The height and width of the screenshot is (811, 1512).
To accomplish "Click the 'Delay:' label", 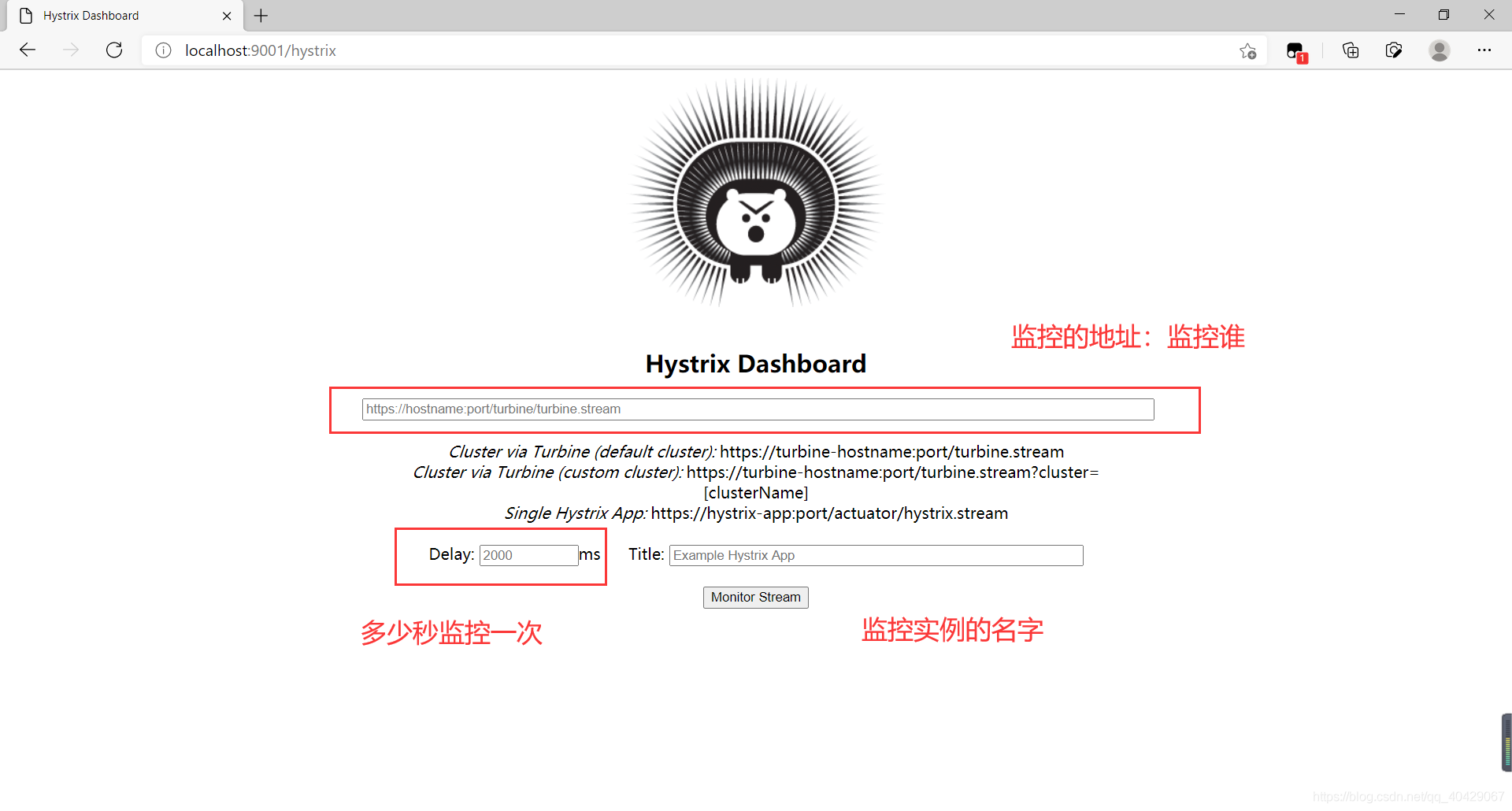I will coord(451,554).
